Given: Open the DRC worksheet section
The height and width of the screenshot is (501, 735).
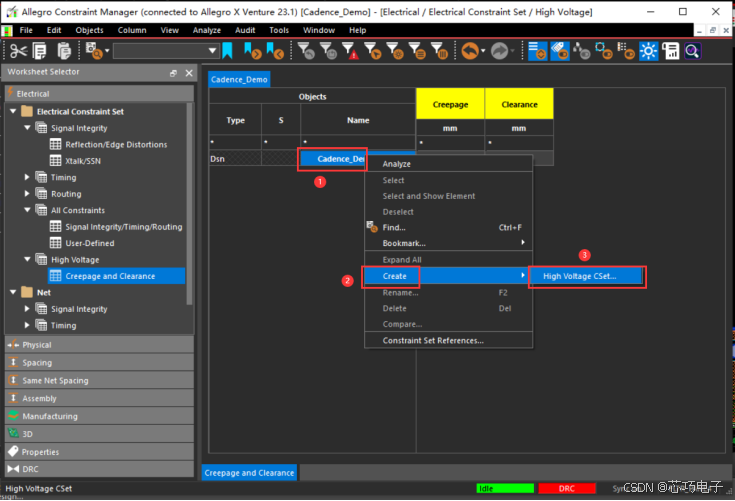Looking at the screenshot, I should [x=99, y=469].
